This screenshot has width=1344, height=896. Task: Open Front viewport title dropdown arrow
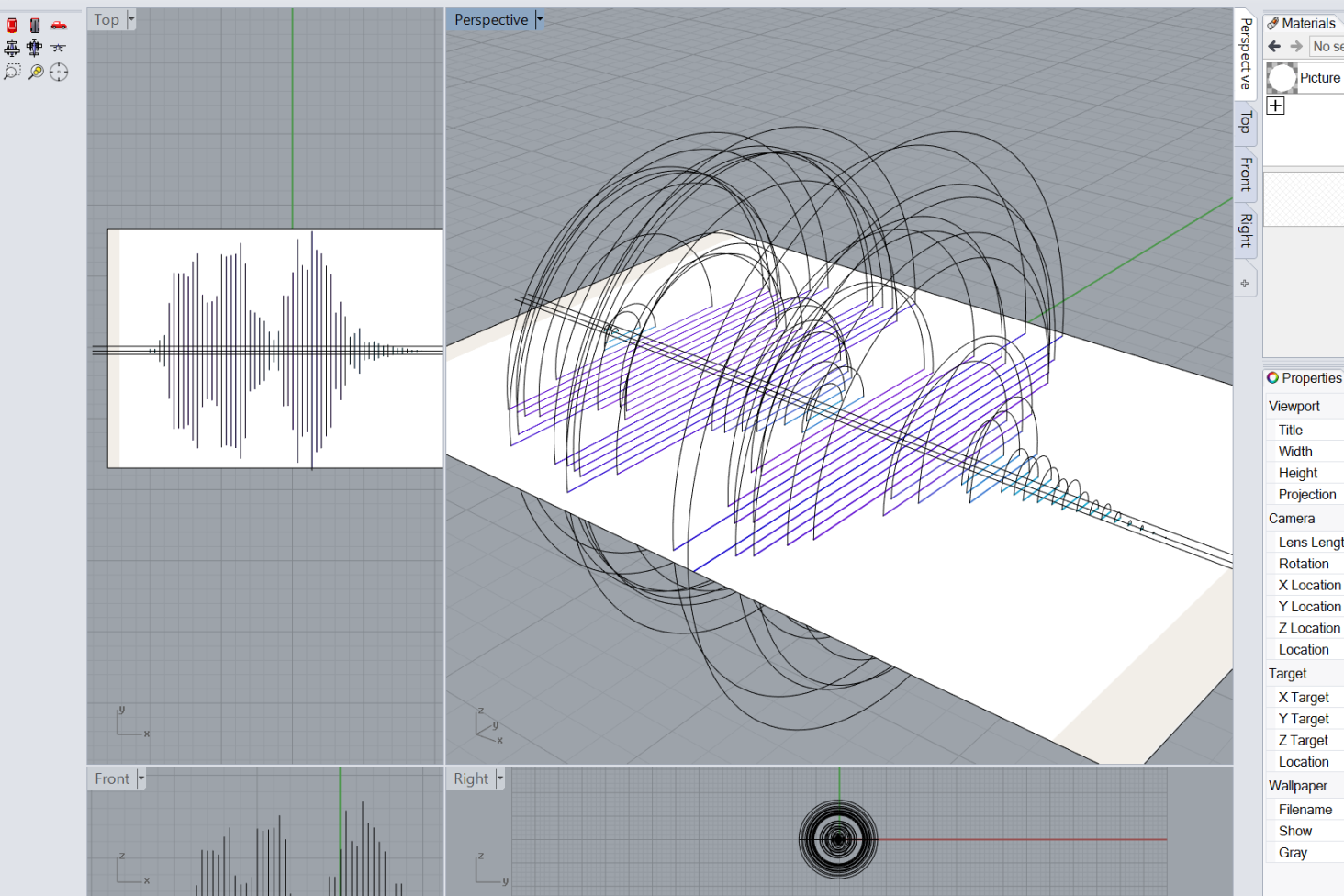pos(141,778)
